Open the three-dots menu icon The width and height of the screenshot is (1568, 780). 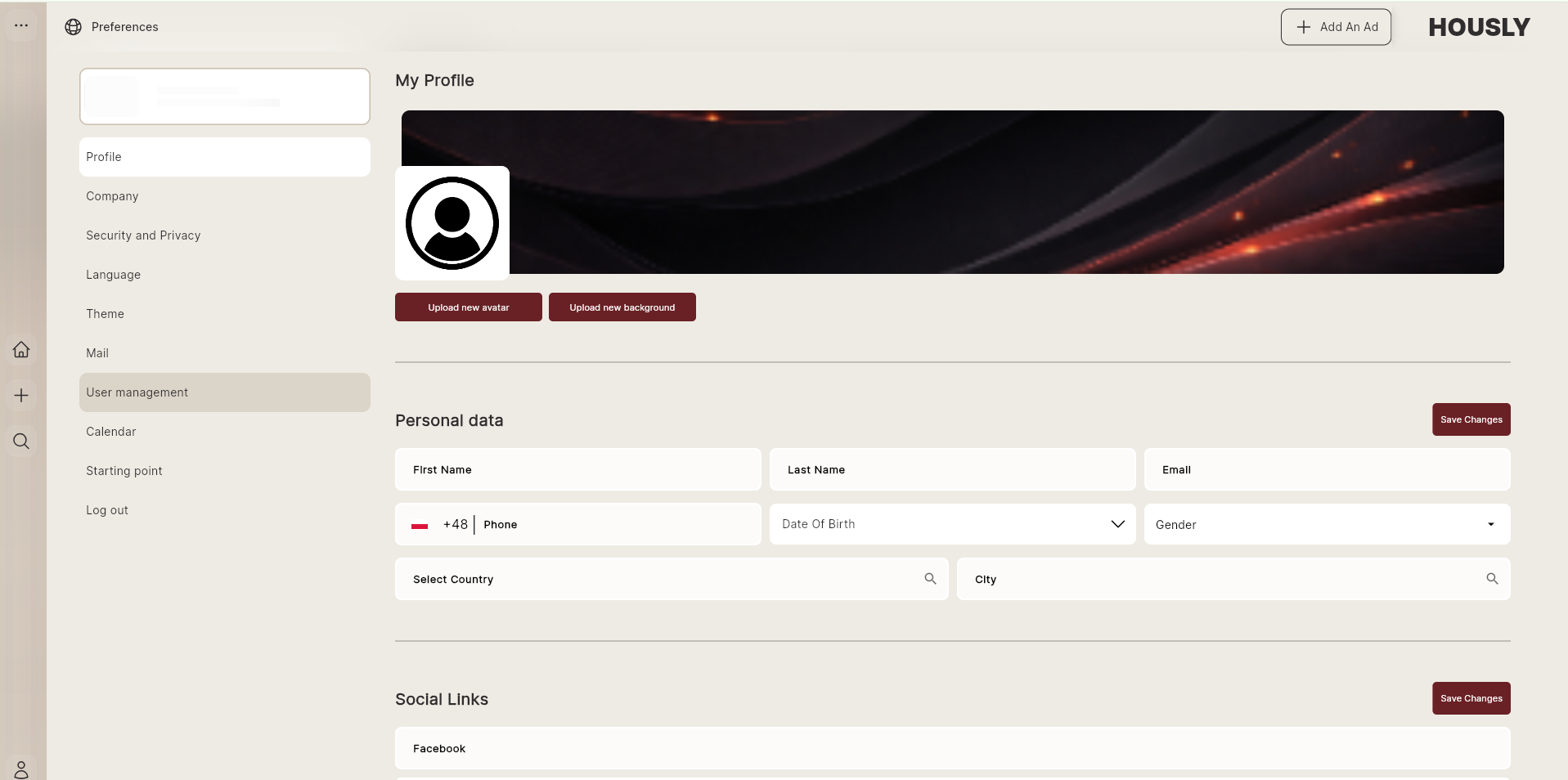(21, 25)
